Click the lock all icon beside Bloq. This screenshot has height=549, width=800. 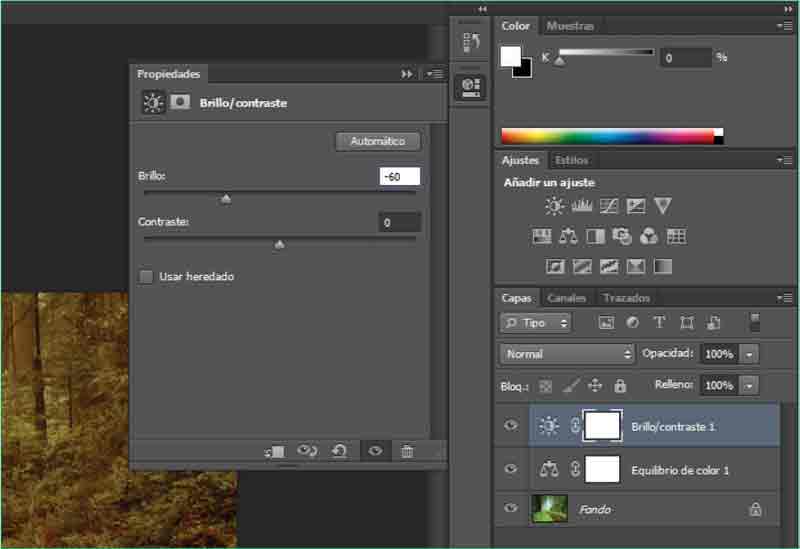(x=619, y=385)
